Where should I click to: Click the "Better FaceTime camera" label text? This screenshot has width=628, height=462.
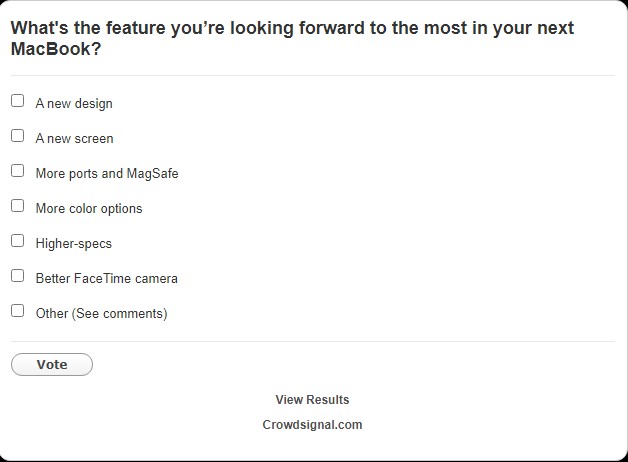pos(106,279)
